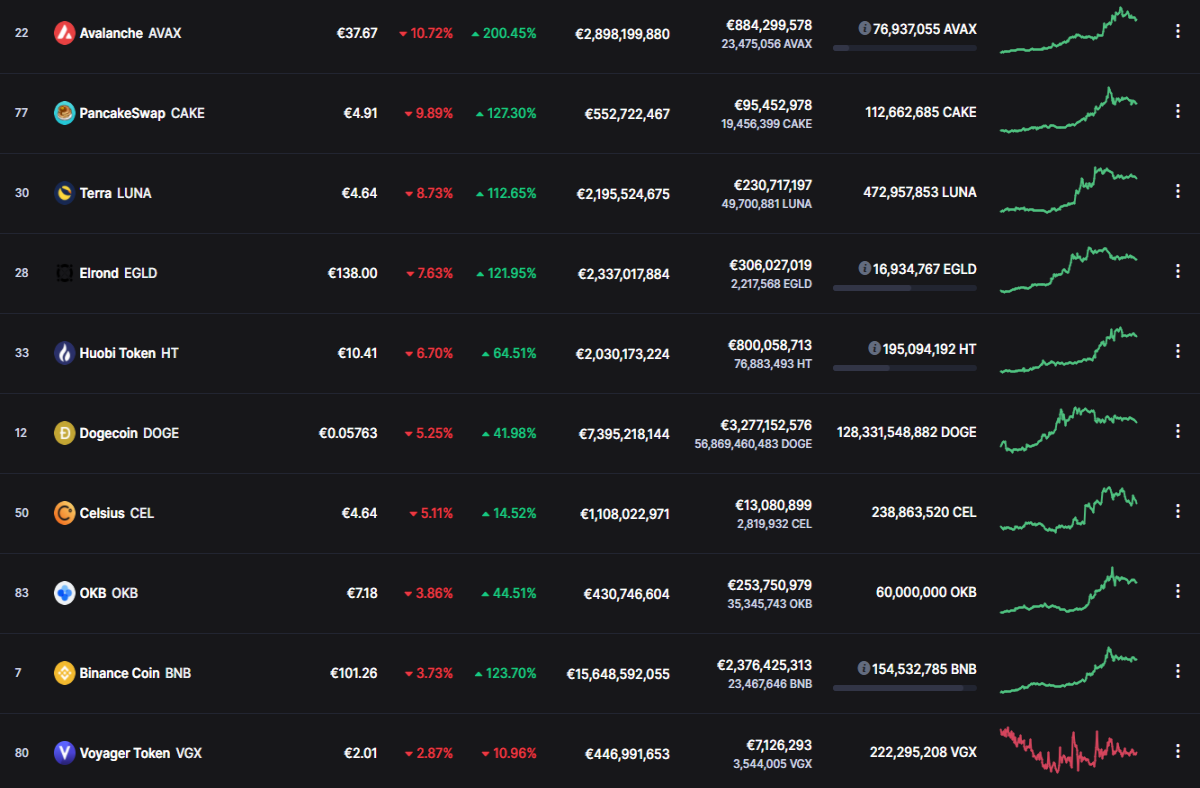Click the Voyager Token logo
This screenshot has width=1200, height=788.
(x=64, y=753)
